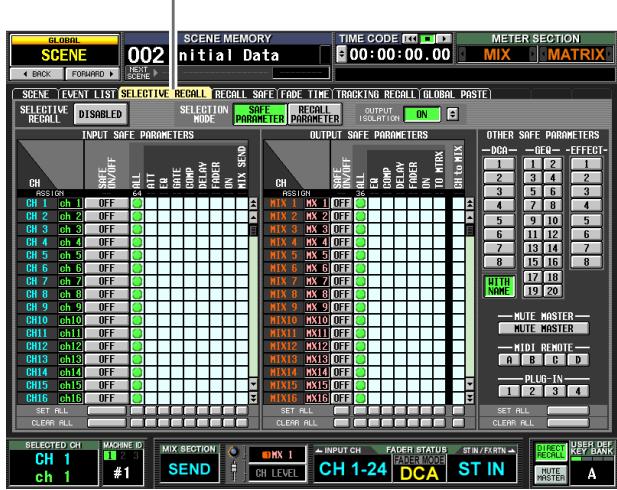The height and width of the screenshot is (490, 617).
Task: Toggle SELECTIVE RECALL DISABLED button
Action: click(100, 114)
